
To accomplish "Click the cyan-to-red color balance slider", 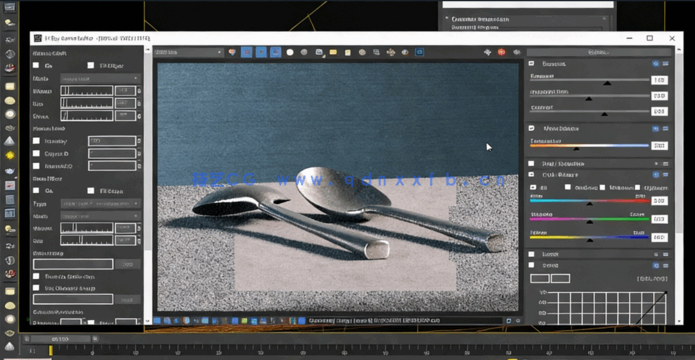I will point(590,201).
